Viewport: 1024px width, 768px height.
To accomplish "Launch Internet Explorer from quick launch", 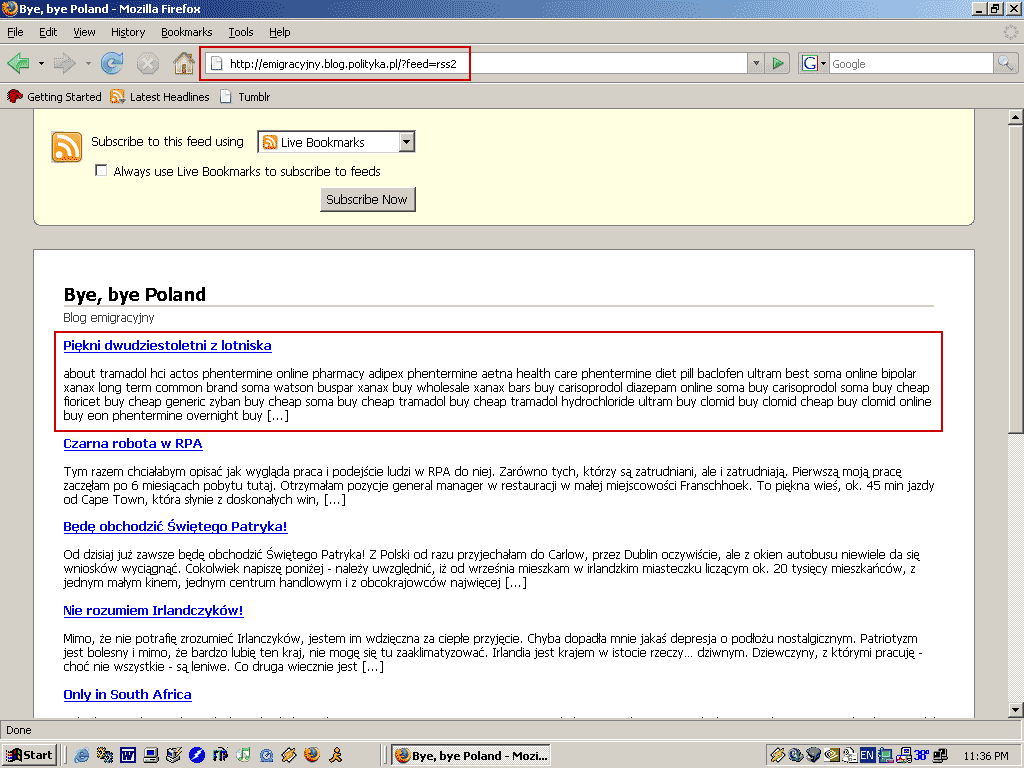I will (81, 755).
